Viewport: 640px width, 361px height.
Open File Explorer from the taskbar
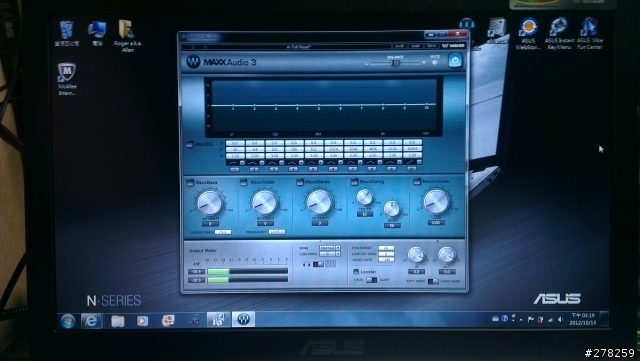pyautogui.click(x=118, y=321)
